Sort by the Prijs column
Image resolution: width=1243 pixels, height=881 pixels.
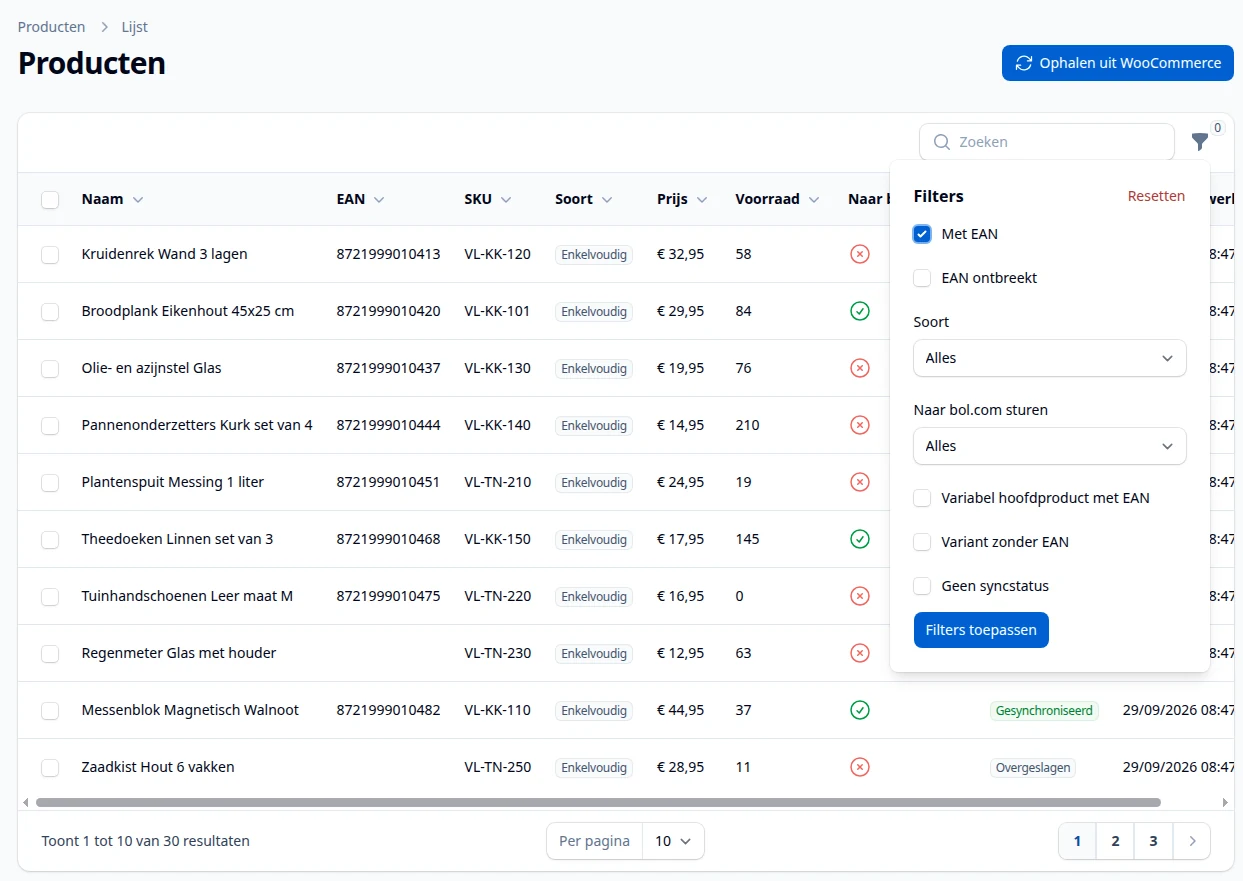682,199
